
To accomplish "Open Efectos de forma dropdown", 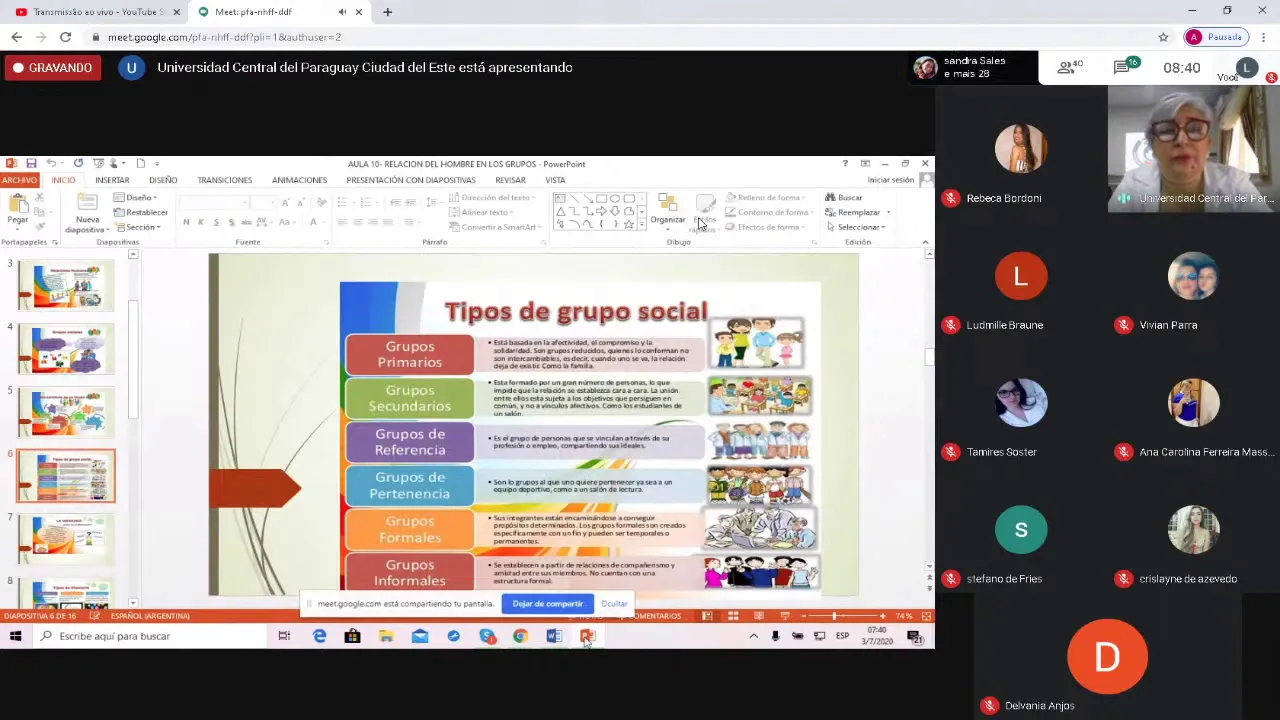I will [x=765, y=227].
